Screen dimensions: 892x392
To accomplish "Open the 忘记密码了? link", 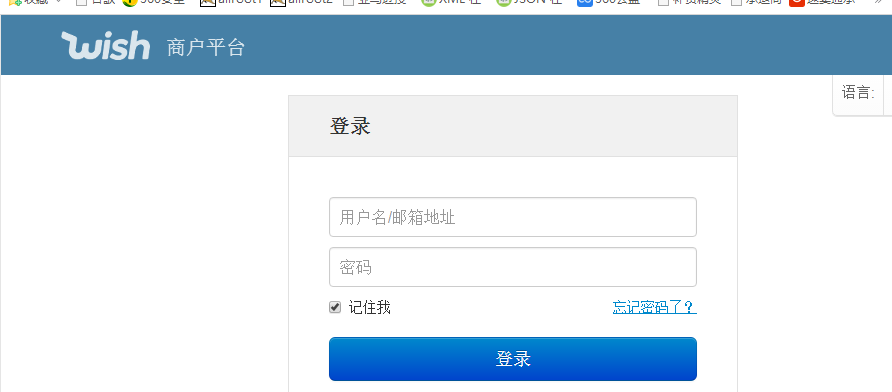I will click(x=654, y=307).
